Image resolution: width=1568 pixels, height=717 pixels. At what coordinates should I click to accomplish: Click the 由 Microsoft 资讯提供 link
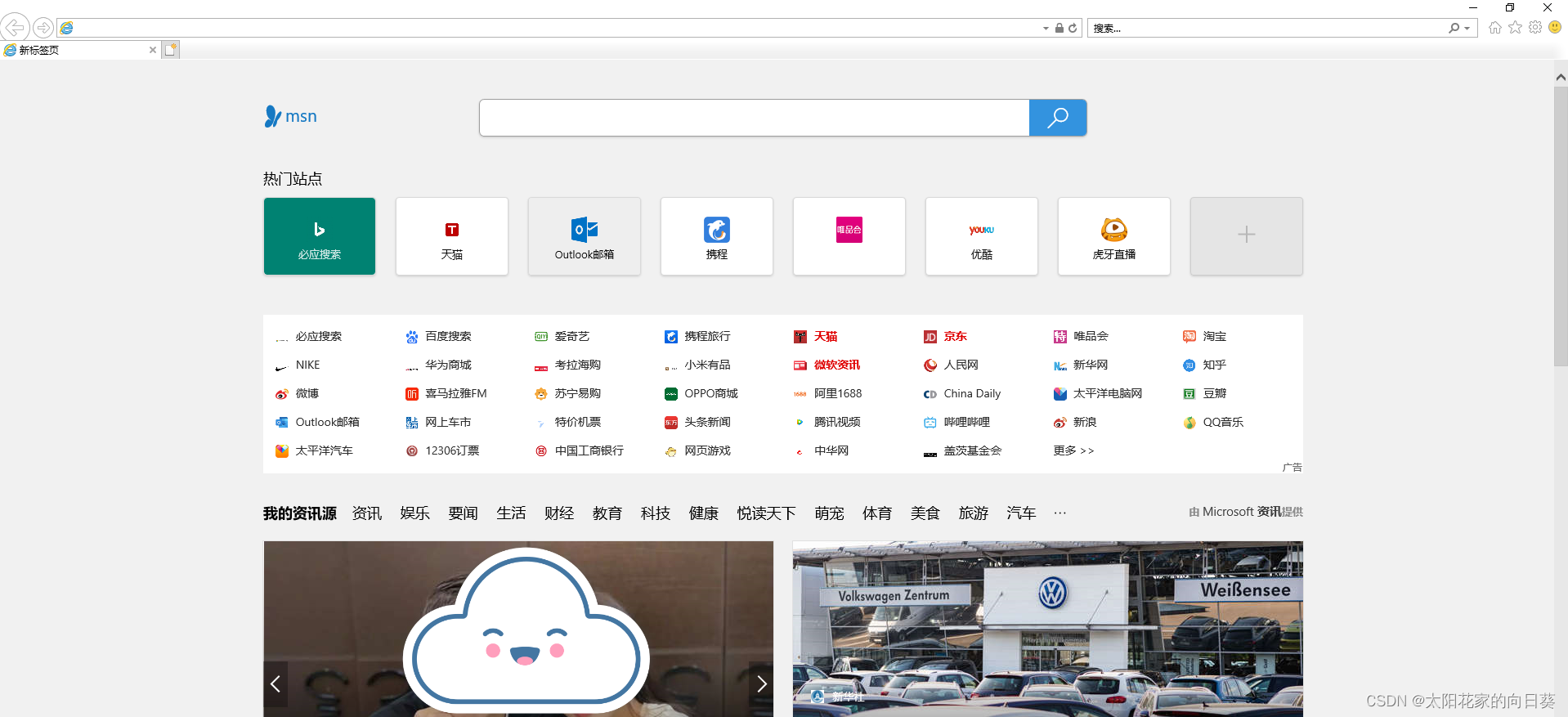[1246, 512]
